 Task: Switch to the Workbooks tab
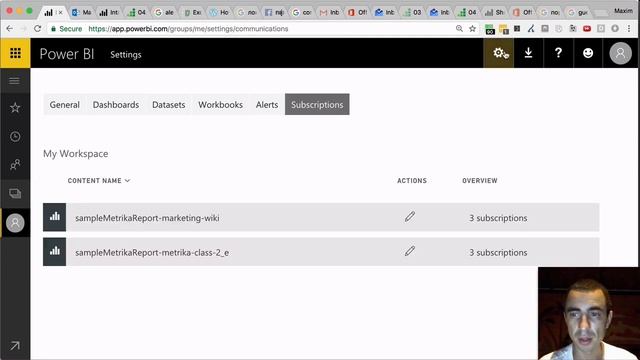tap(220, 104)
